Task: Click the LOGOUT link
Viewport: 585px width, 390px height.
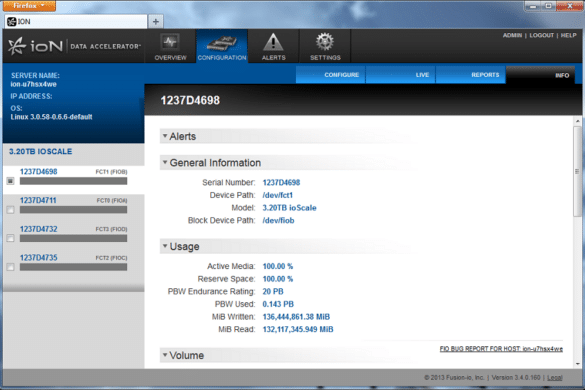Action: (x=541, y=35)
